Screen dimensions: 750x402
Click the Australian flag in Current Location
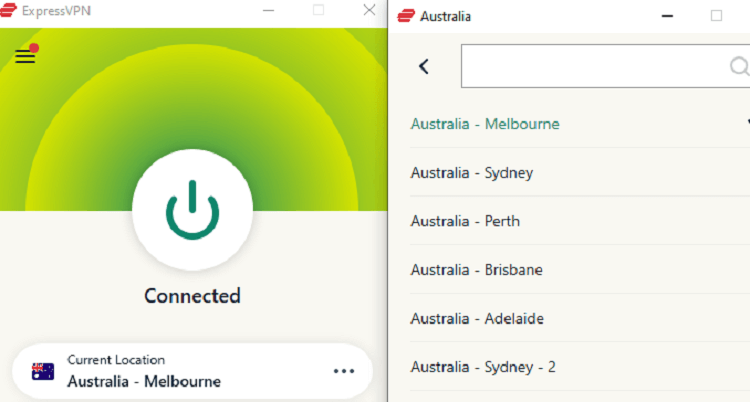click(x=43, y=371)
